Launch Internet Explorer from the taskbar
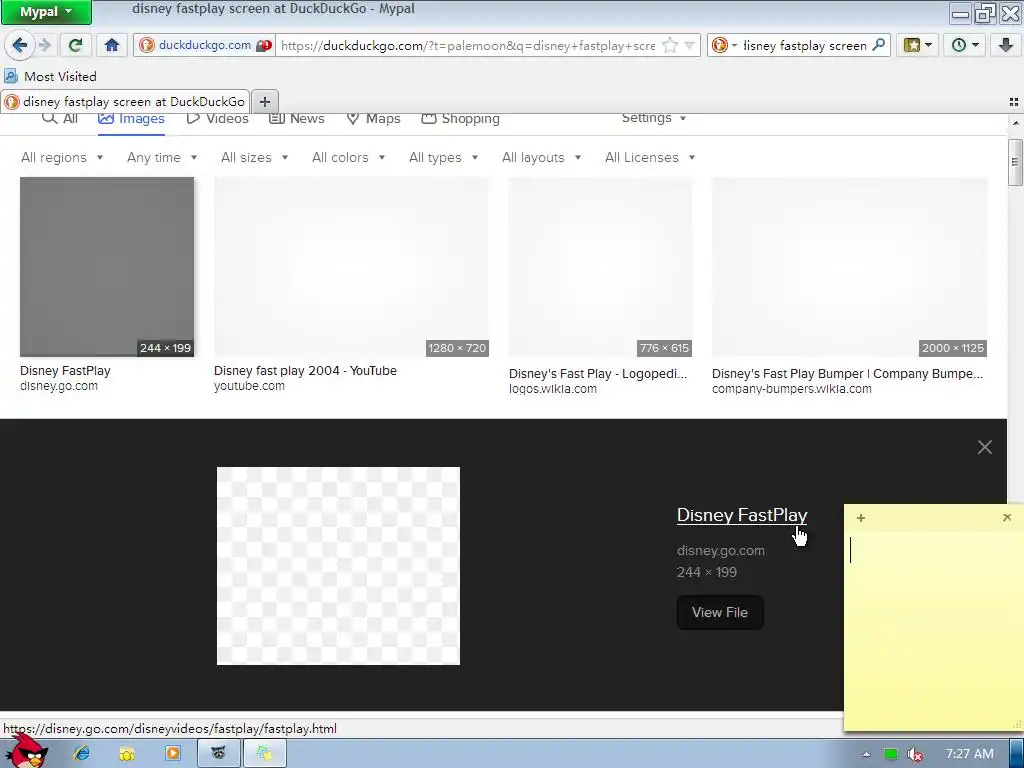The width and height of the screenshot is (1024, 768). (82, 754)
